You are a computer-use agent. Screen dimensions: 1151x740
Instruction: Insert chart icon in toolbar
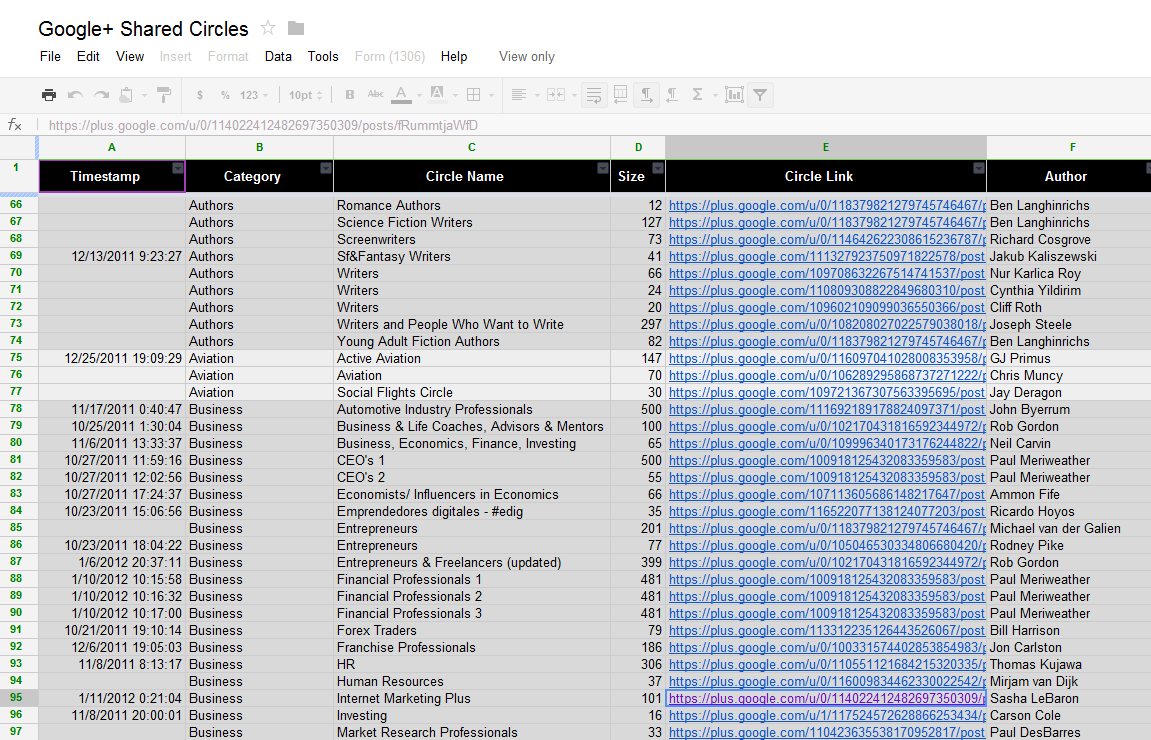[734, 94]
